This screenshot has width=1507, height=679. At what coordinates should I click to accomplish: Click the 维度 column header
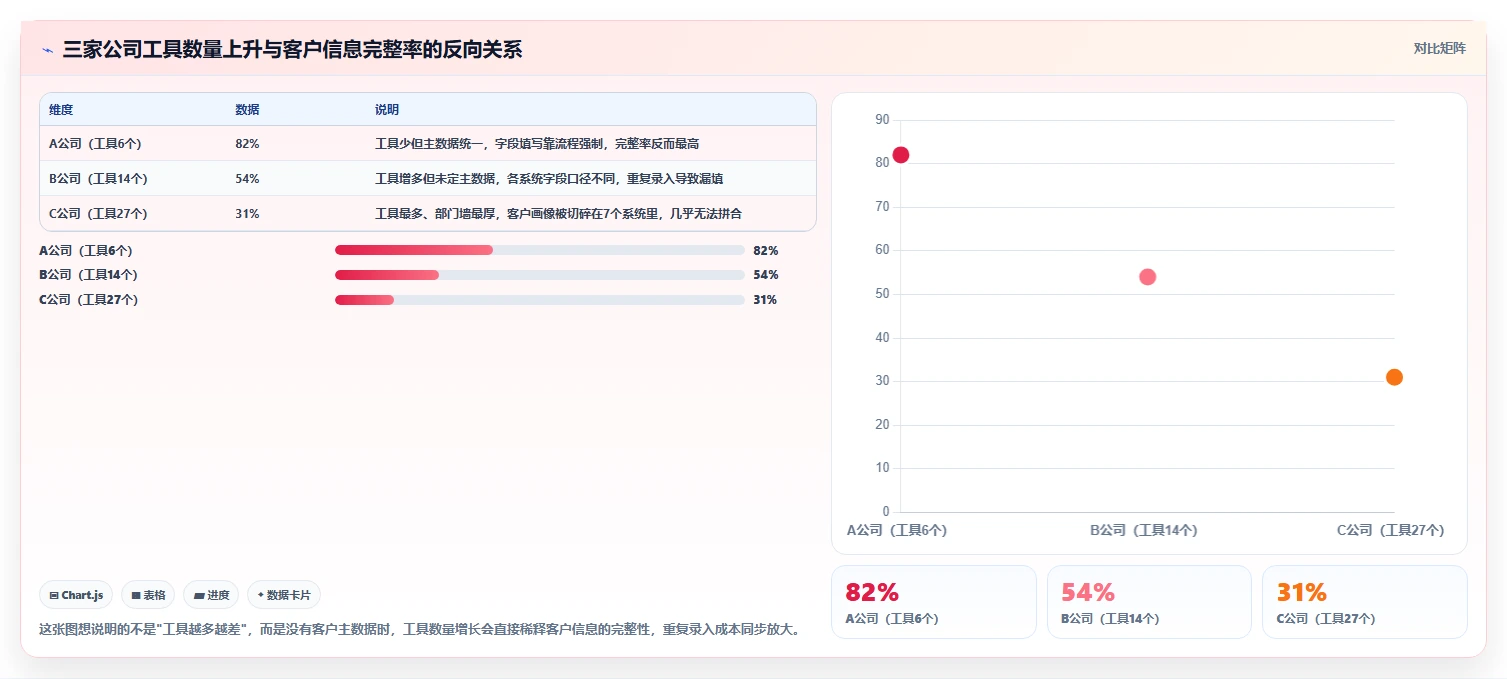61,110
